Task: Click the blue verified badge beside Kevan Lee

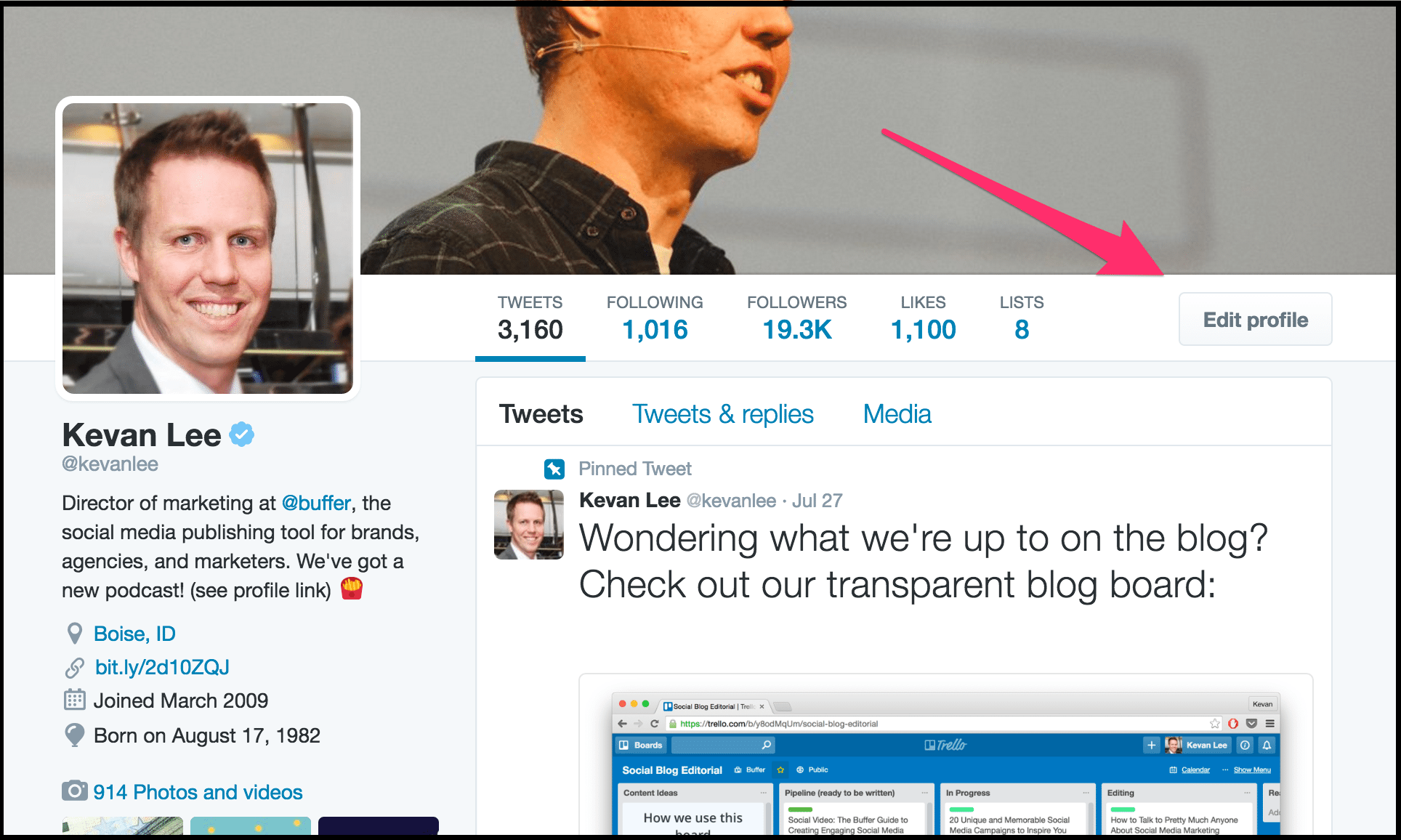Action: coord(242,435)
